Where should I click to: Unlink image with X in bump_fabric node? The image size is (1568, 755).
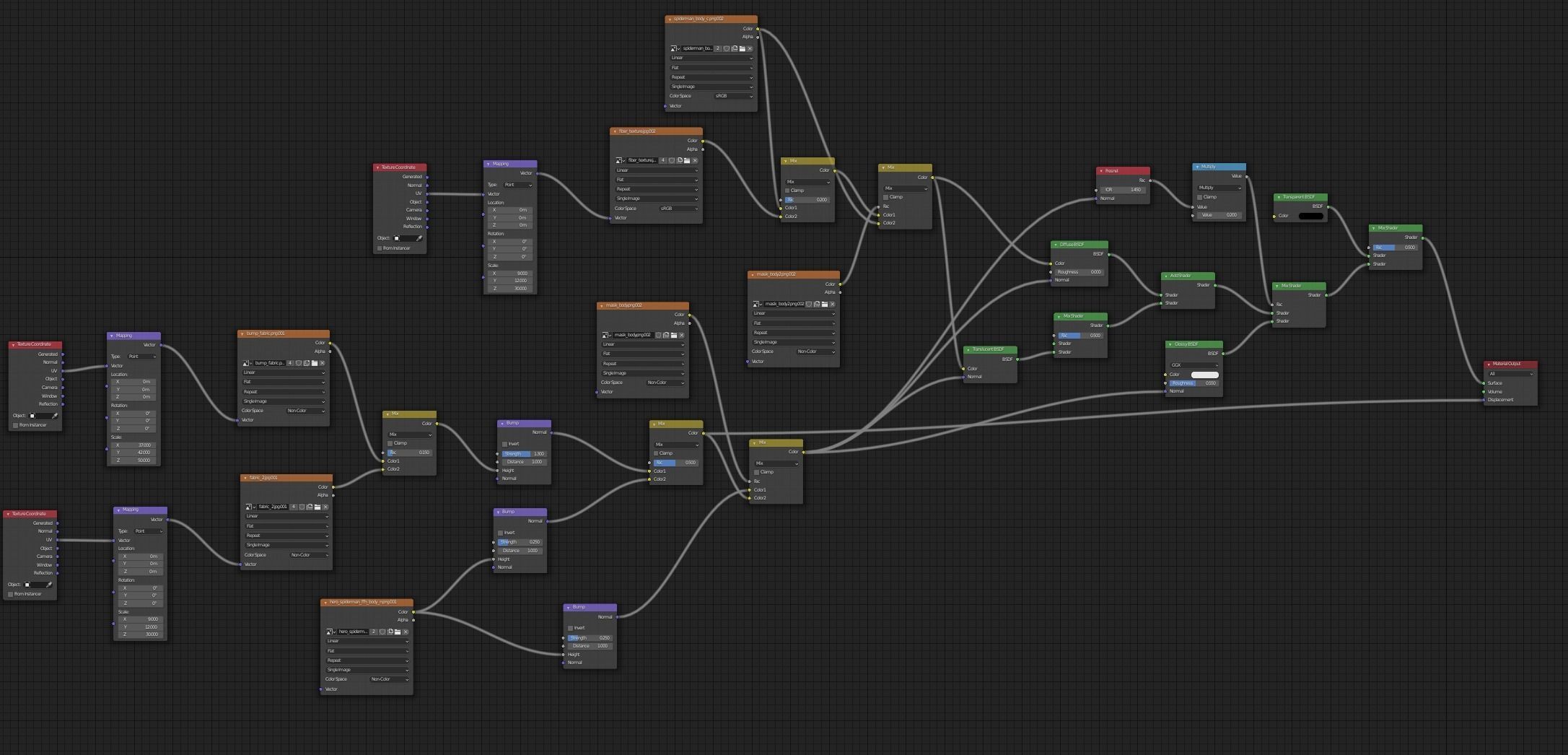pyautogui.click(x=323, y=363)
